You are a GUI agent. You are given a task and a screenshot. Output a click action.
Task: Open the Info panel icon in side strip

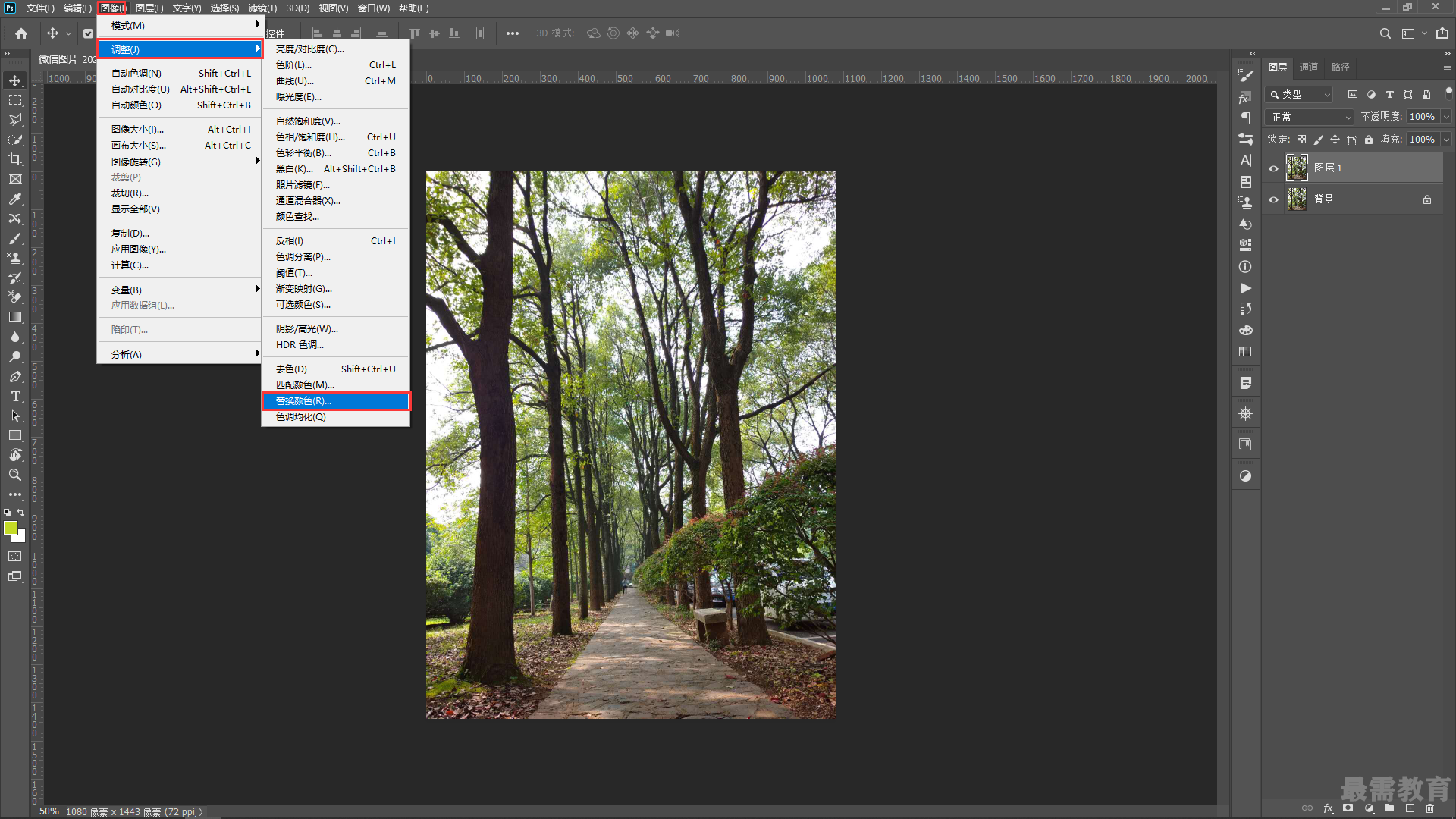point(1245,267)
